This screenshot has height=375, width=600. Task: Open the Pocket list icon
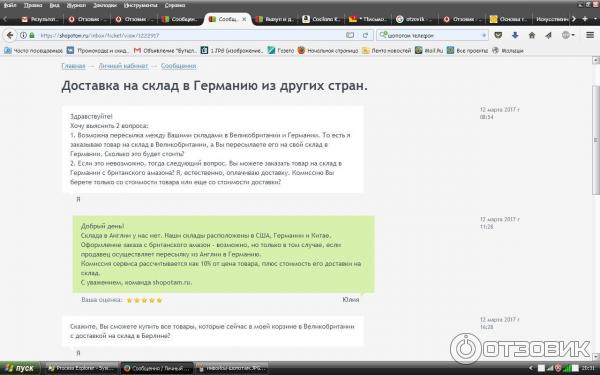coord(498,35)
